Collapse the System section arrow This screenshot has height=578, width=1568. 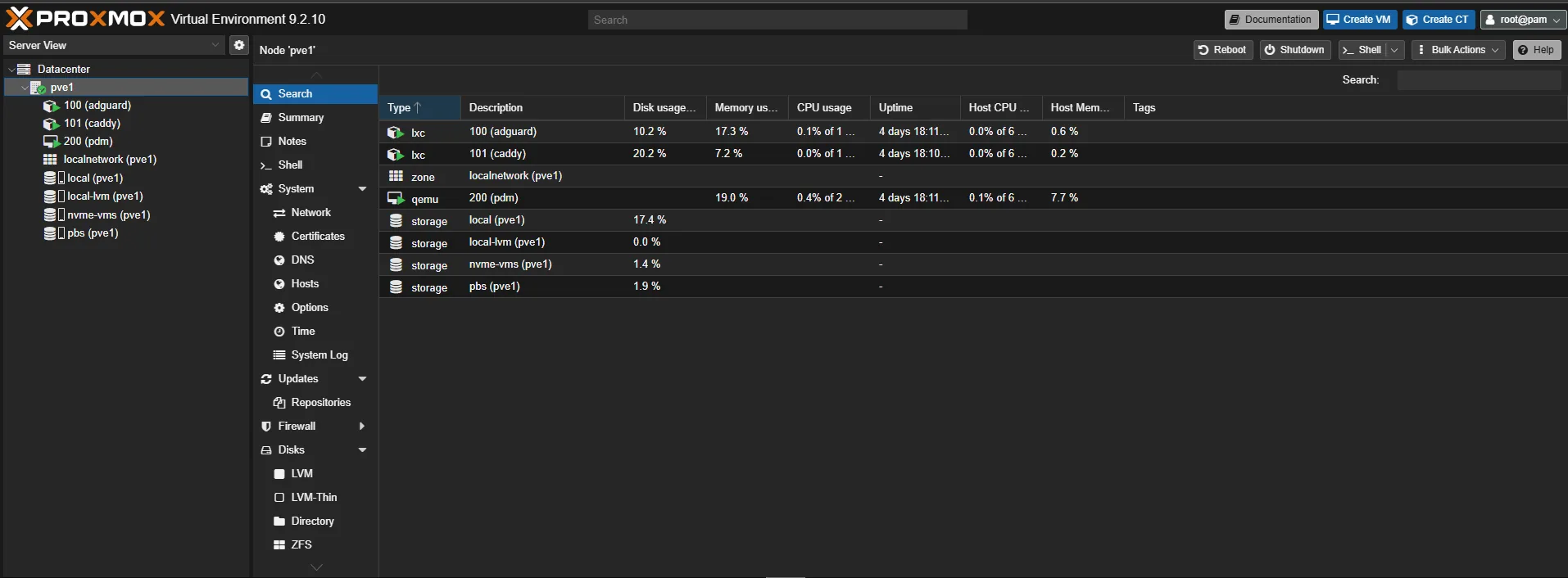[362, 189]
